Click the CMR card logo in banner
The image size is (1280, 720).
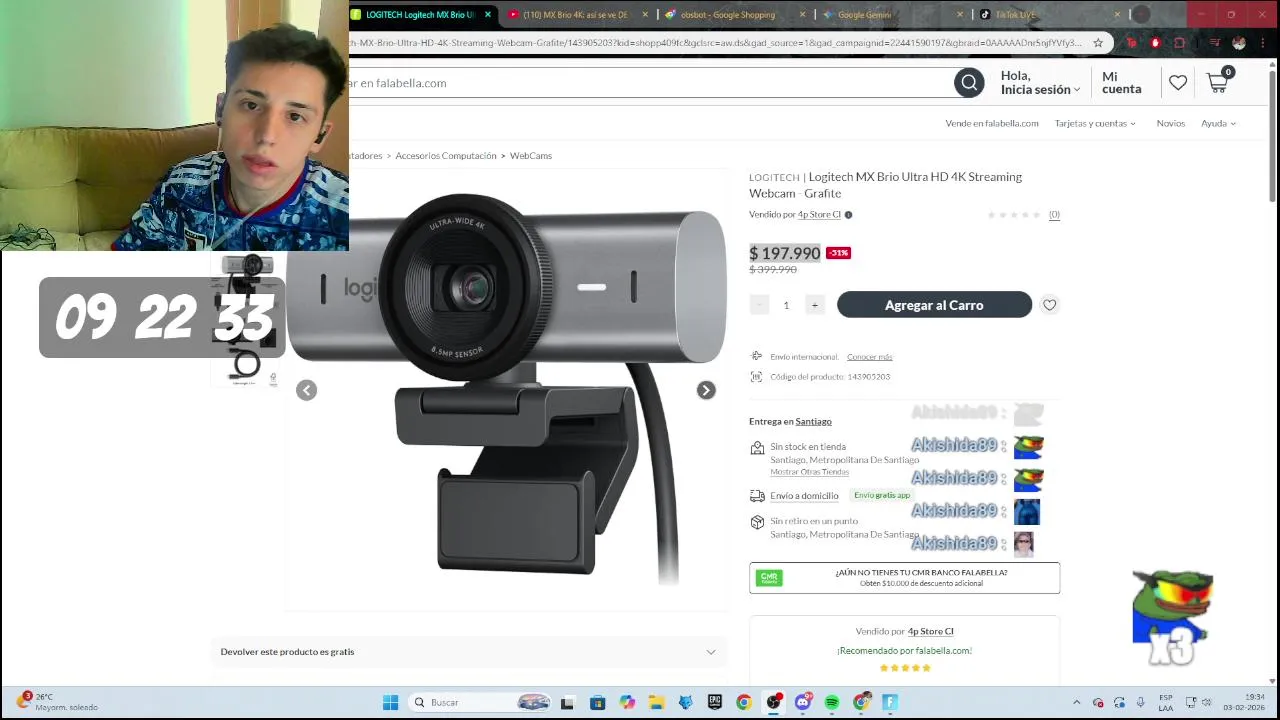[x=769, y=578]
